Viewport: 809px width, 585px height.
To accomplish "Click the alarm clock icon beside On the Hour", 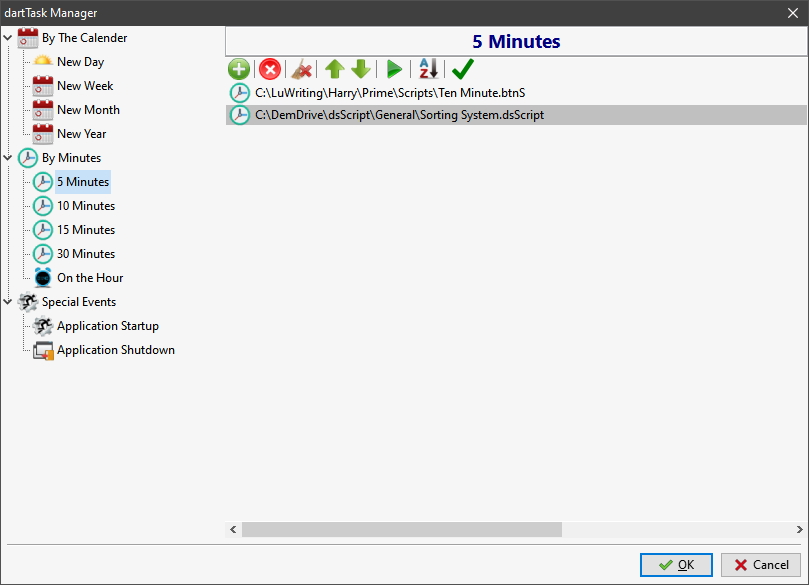I will click(x=43, y=278).
